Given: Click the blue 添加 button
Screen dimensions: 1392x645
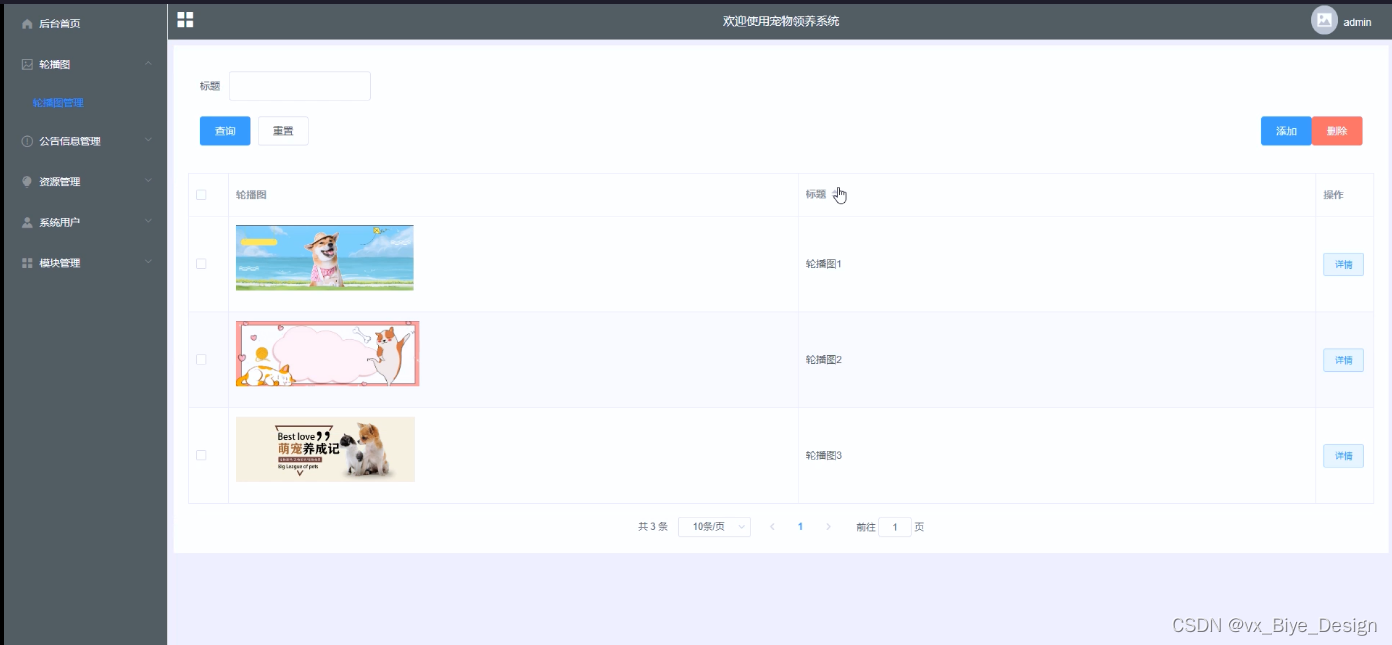Looking at the screenshot, I should pos(1286,131).
